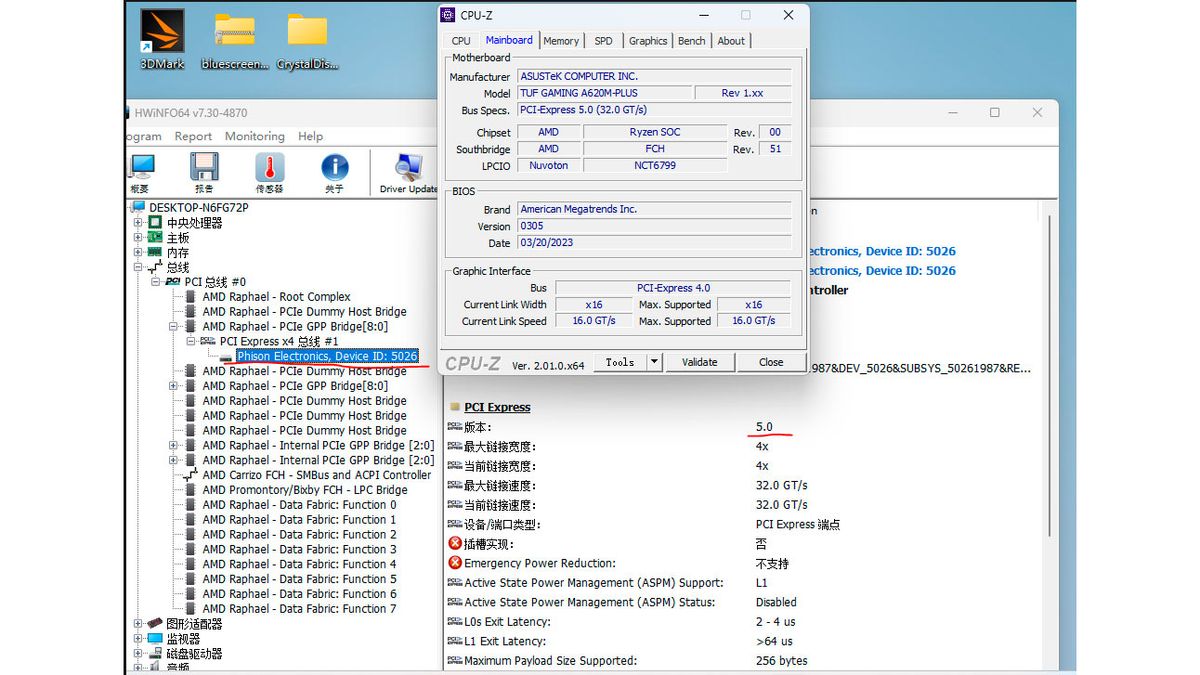Collapse the 总线 tree node
Screen dimensions: 1200x675
coord(138,268)
